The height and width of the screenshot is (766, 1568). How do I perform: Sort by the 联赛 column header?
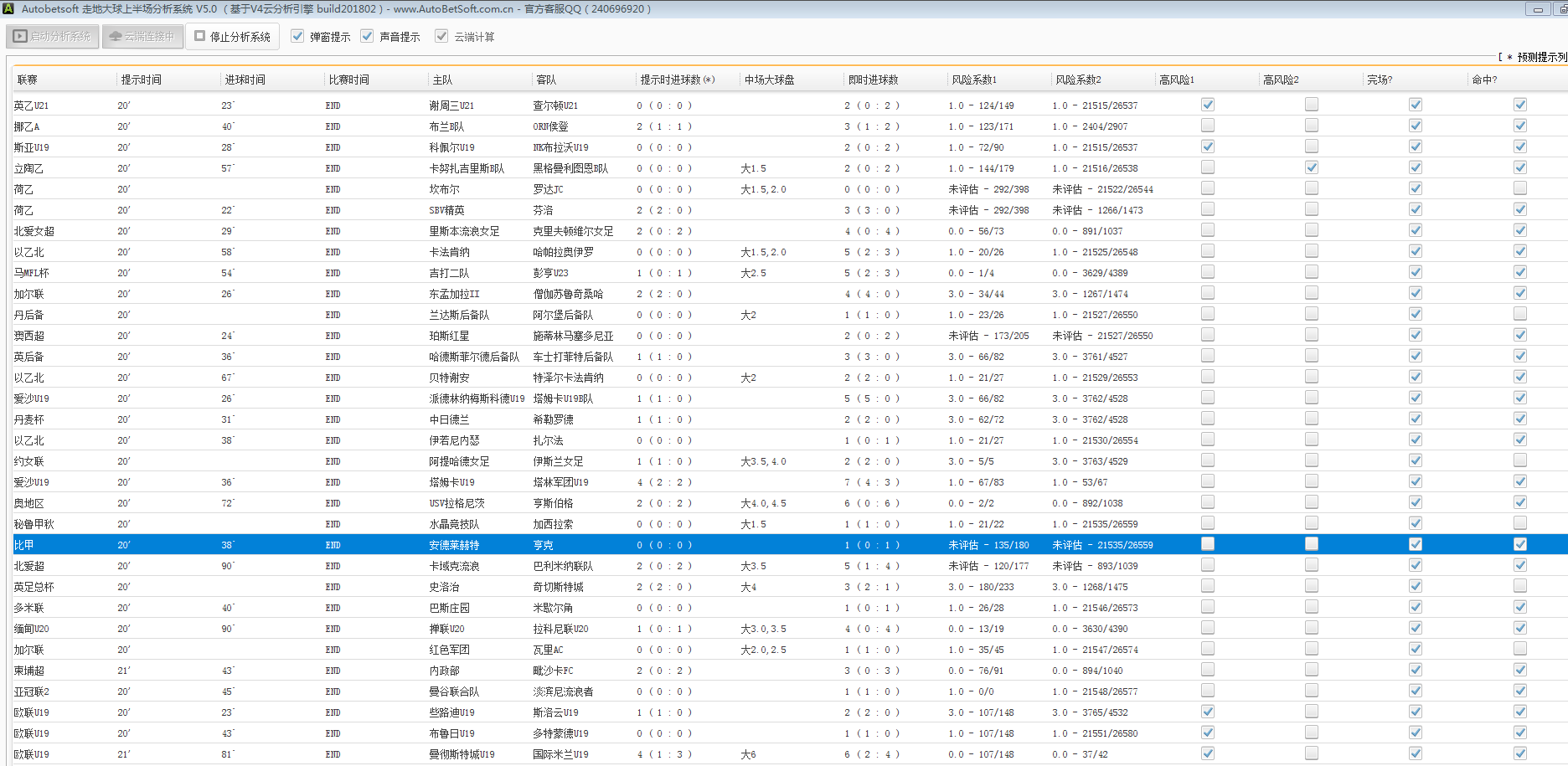[x=28, y=80]
